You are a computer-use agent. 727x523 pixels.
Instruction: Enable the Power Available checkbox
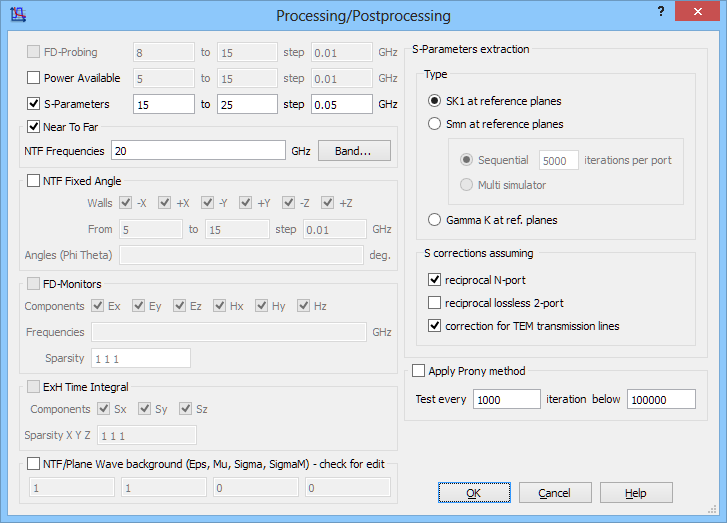tap(33, 77)
